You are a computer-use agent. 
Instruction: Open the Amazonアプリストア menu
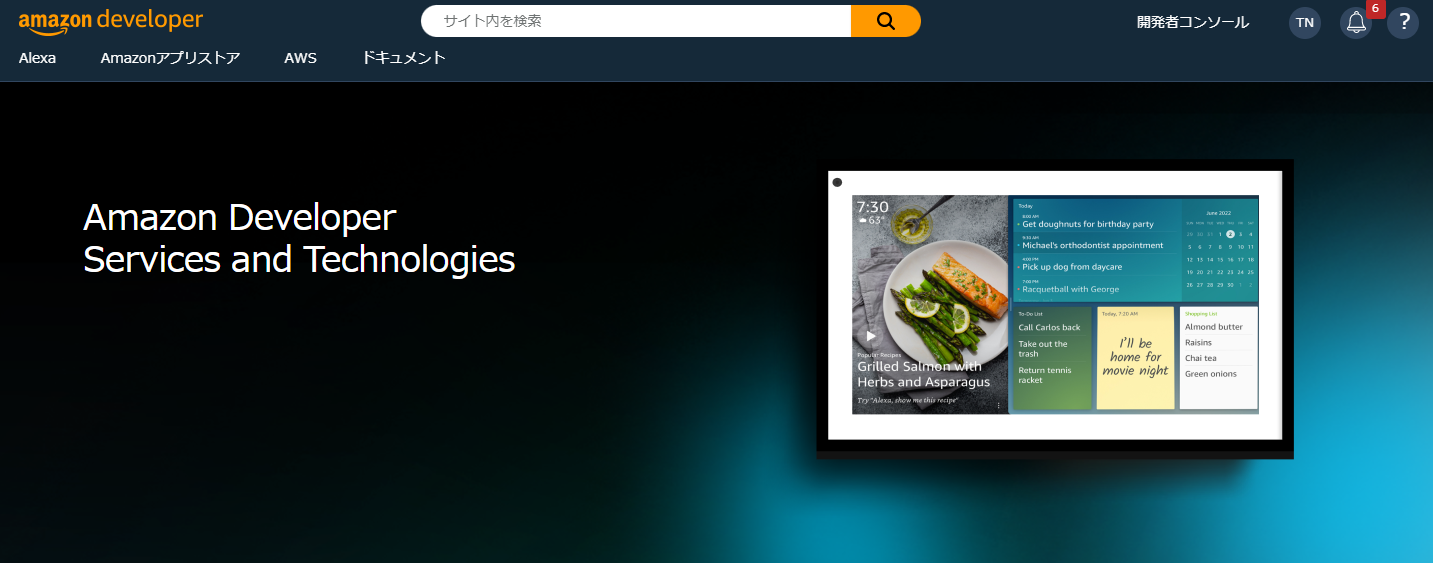point(170,58)
